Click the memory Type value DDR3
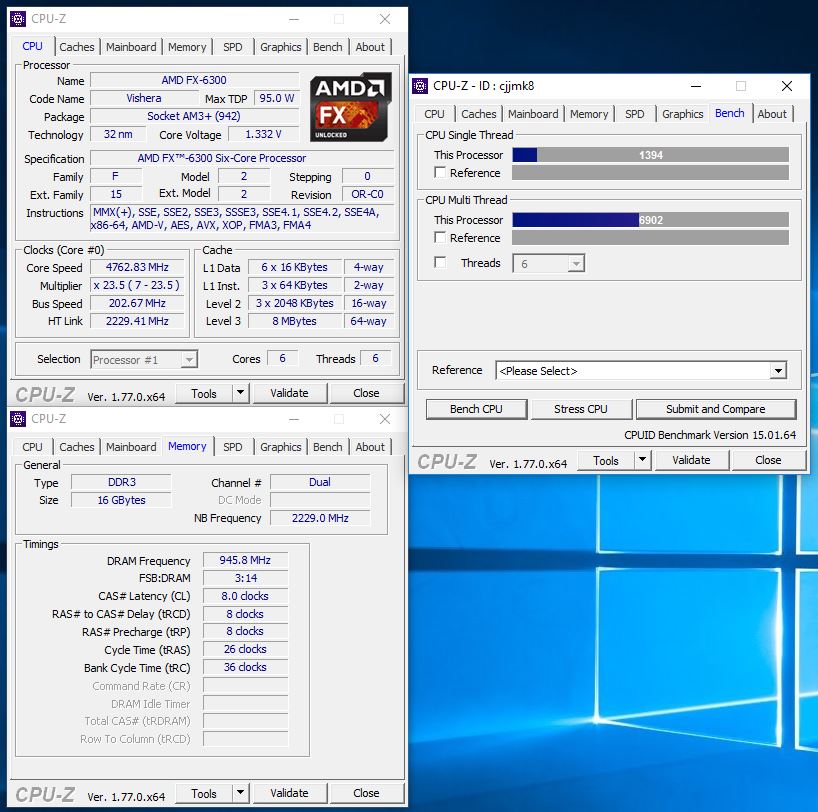 [x=122, y=482]
